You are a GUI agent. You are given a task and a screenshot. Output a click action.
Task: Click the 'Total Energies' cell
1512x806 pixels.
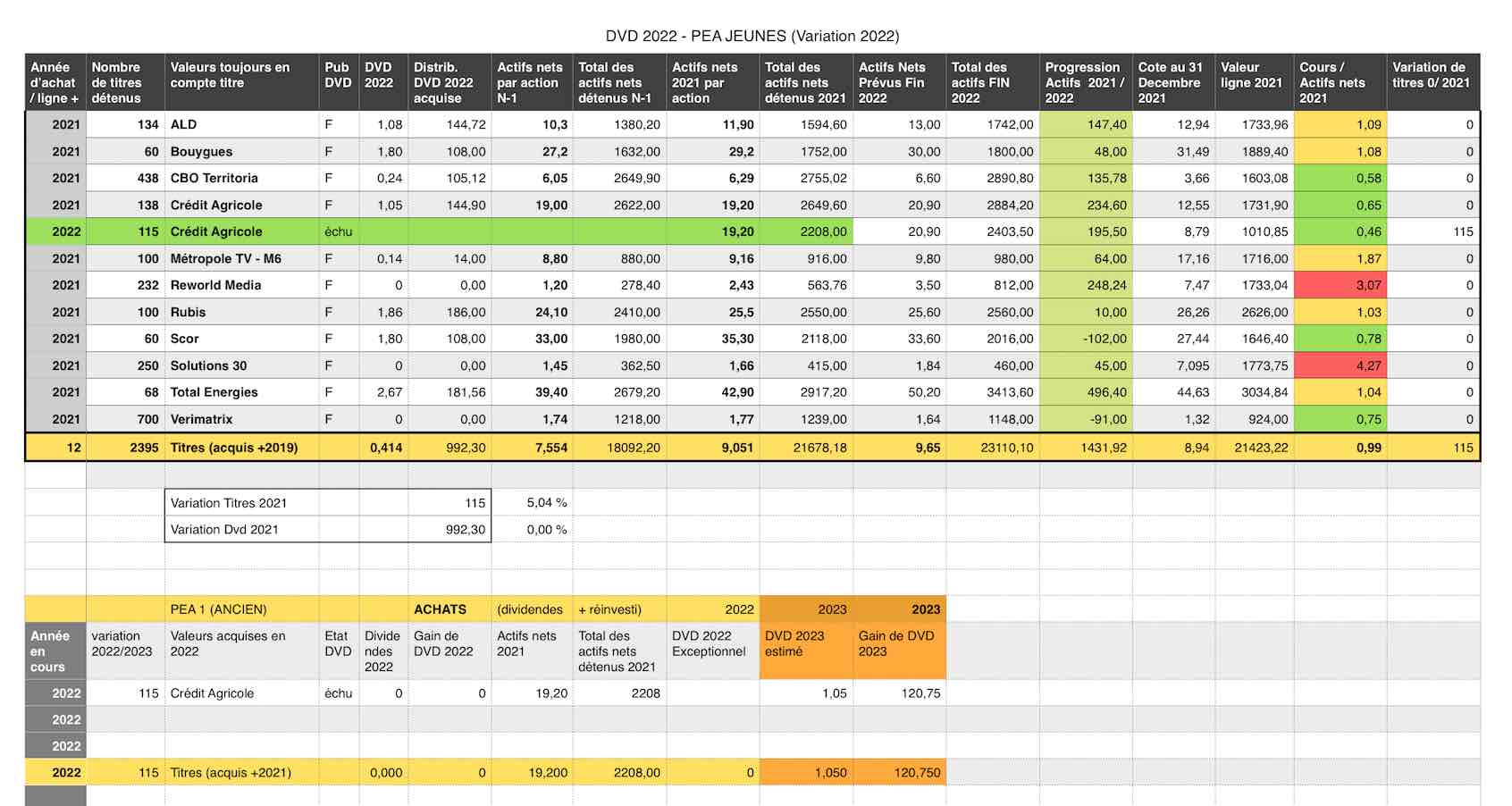(241, 392)
